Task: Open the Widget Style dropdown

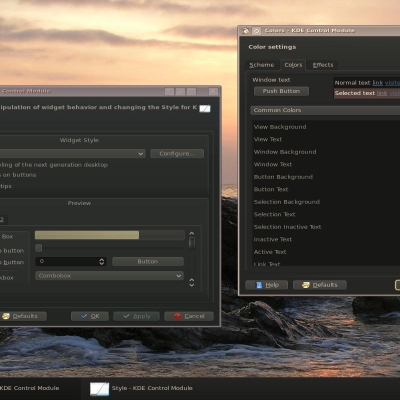Action: pyautogui.click(x=72, y=154)
